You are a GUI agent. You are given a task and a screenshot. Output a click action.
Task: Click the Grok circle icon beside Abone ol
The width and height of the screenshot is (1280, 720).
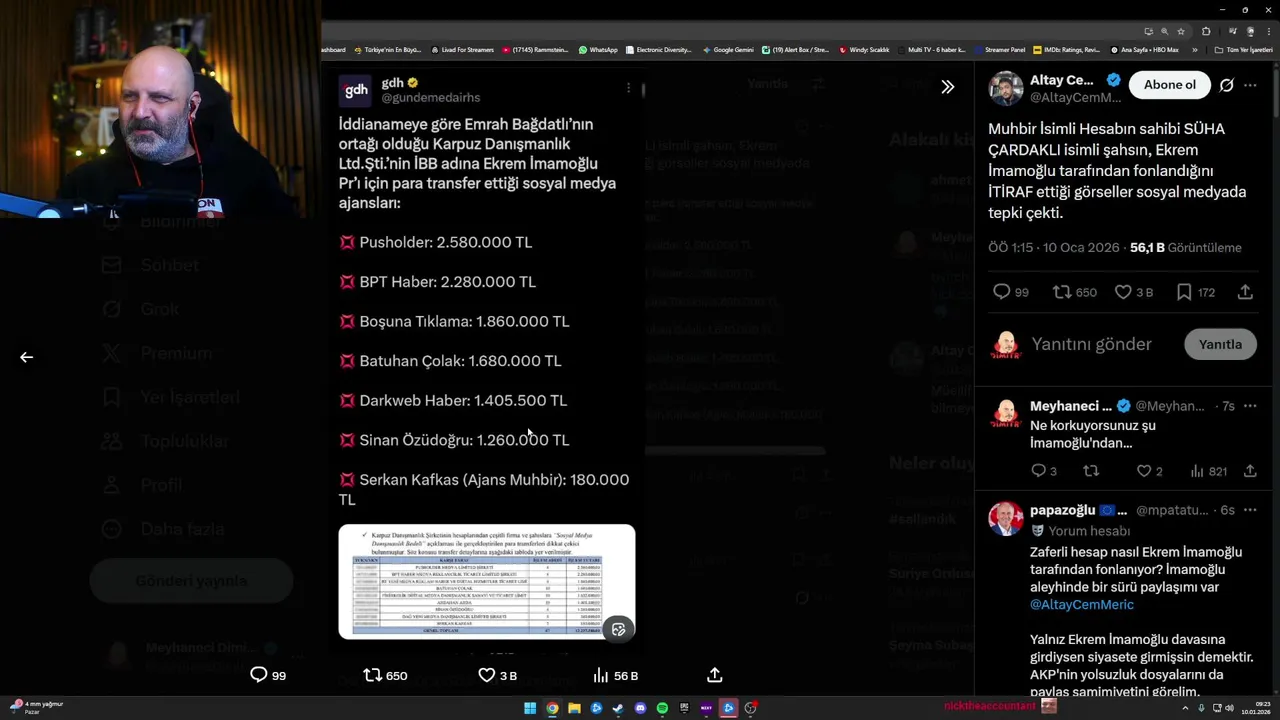click(x=1227, y=85)
